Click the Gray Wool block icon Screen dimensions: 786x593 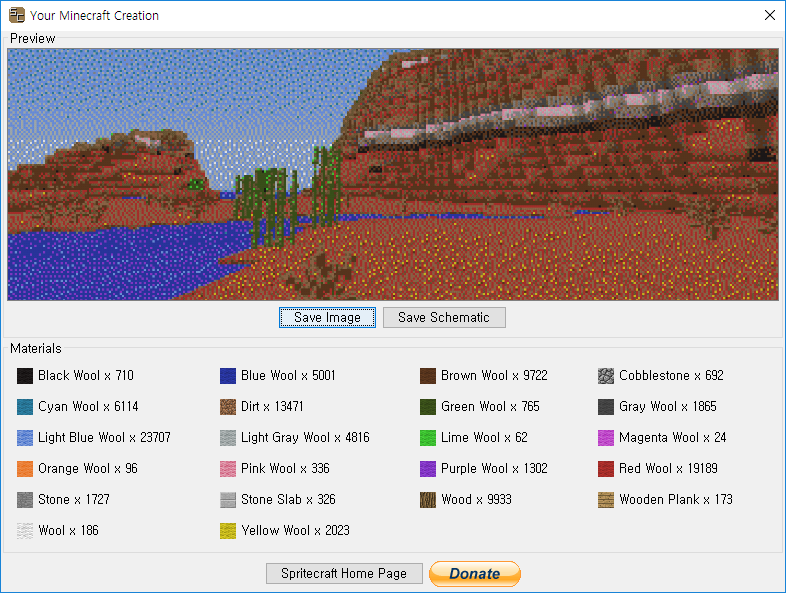[606, 407]
